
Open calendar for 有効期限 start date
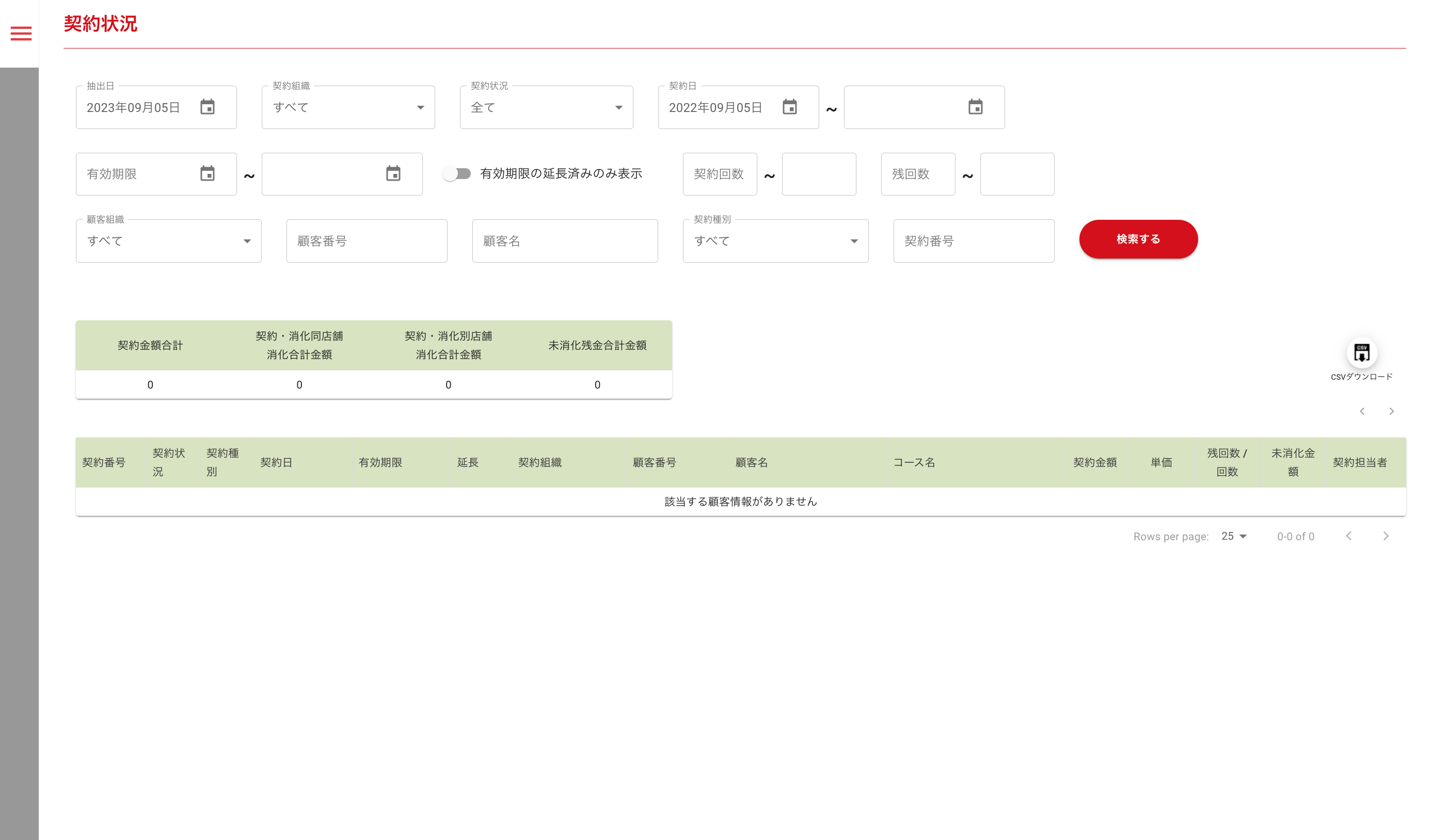[208, 173]
